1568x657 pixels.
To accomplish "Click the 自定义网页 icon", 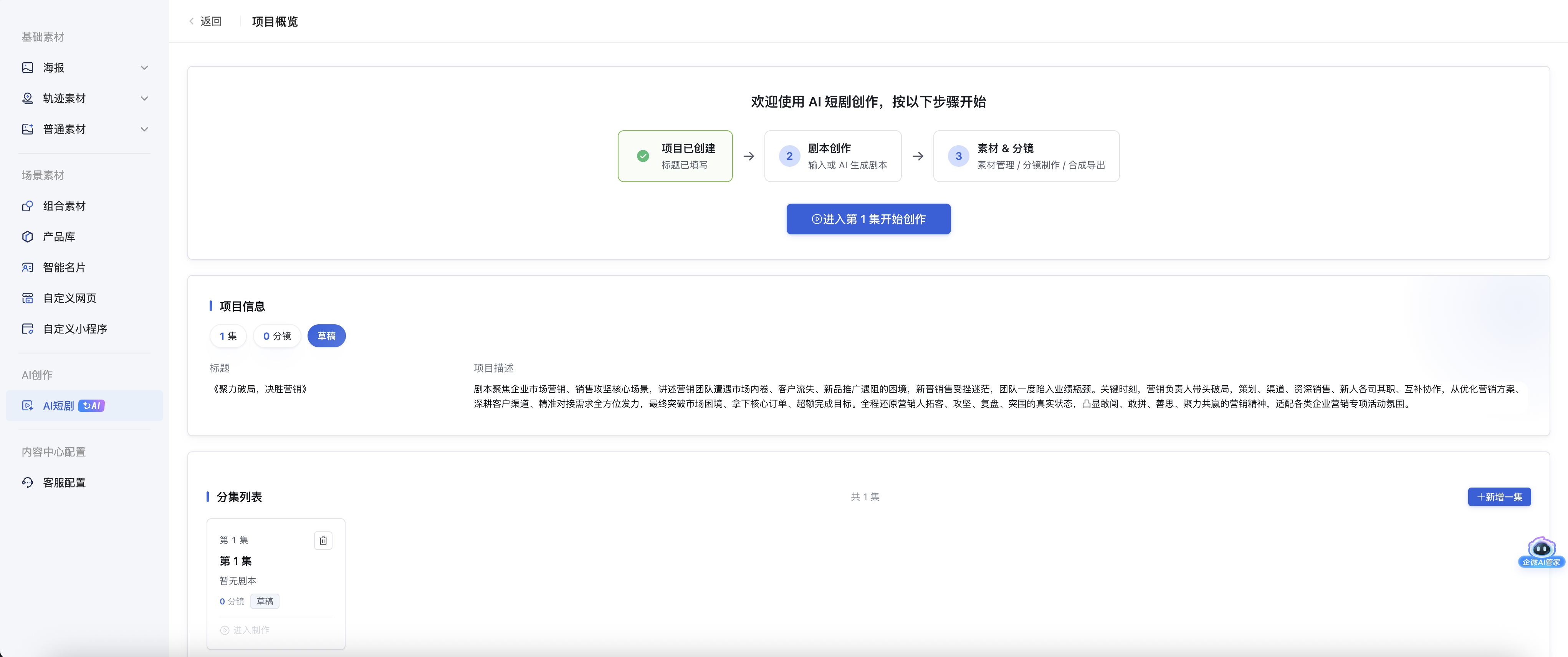I will 27,299.
